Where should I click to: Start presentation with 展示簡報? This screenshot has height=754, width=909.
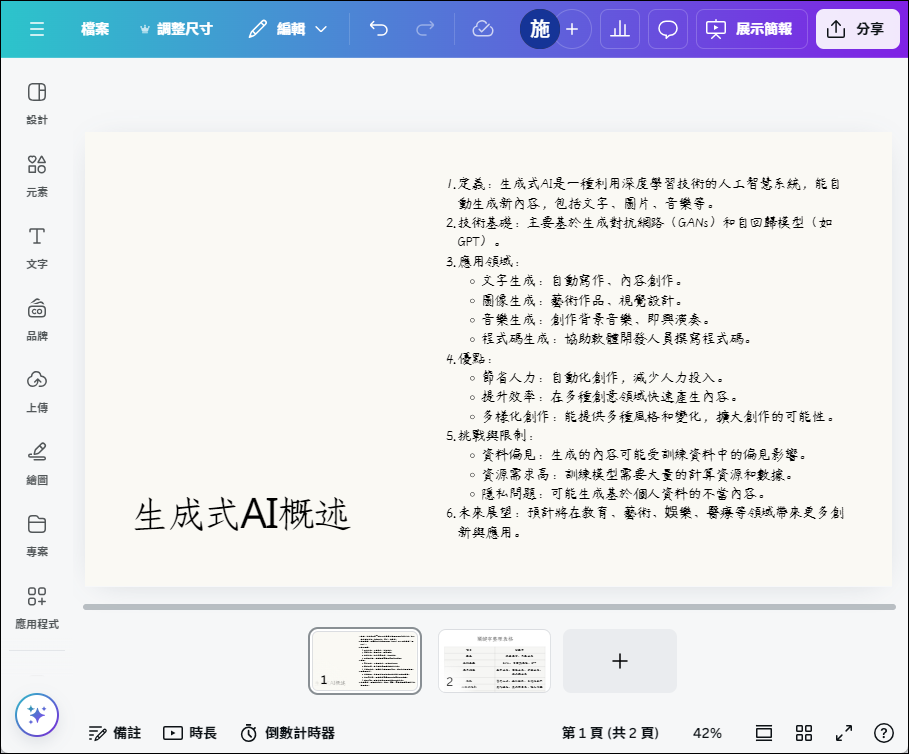[x=751, y=29]
